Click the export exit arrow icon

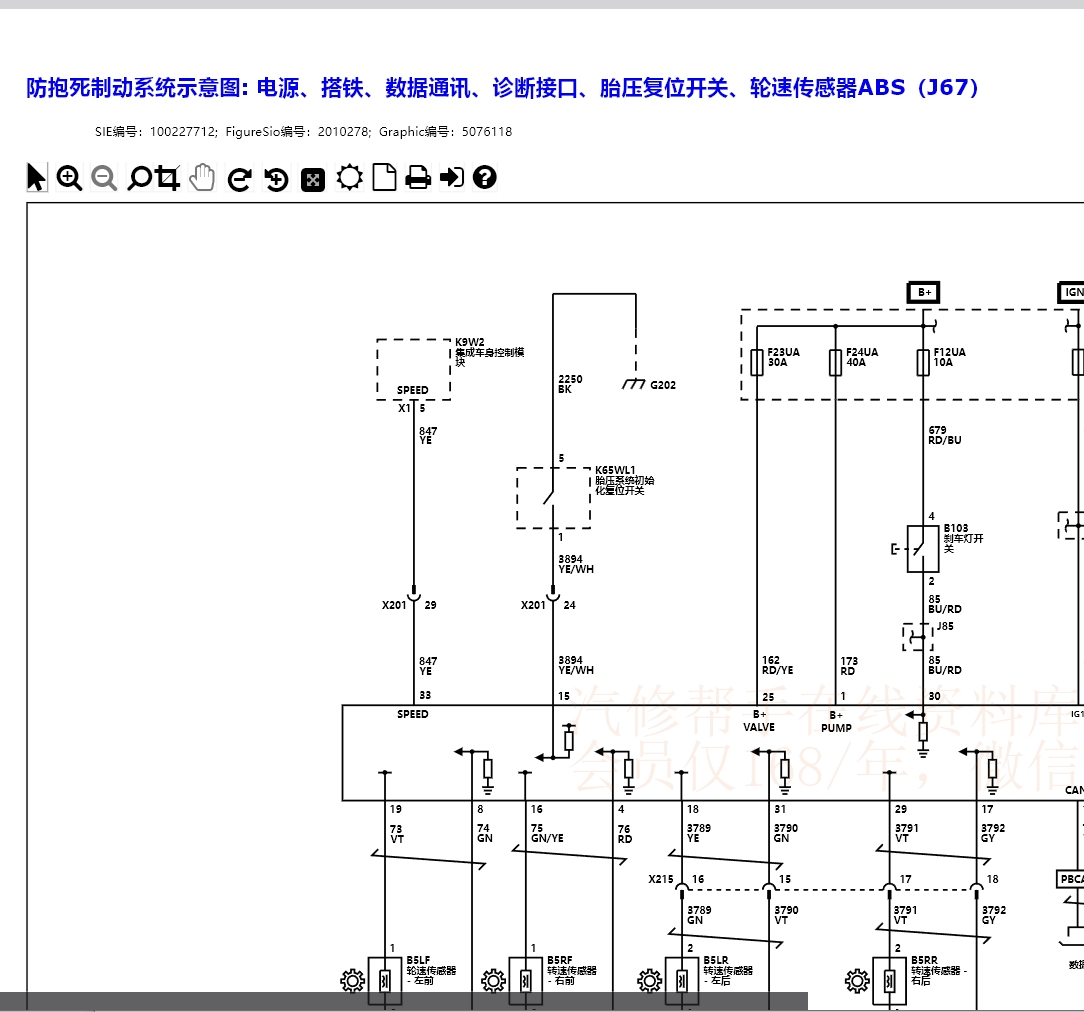pyautogui.click(x=452, y=177)
